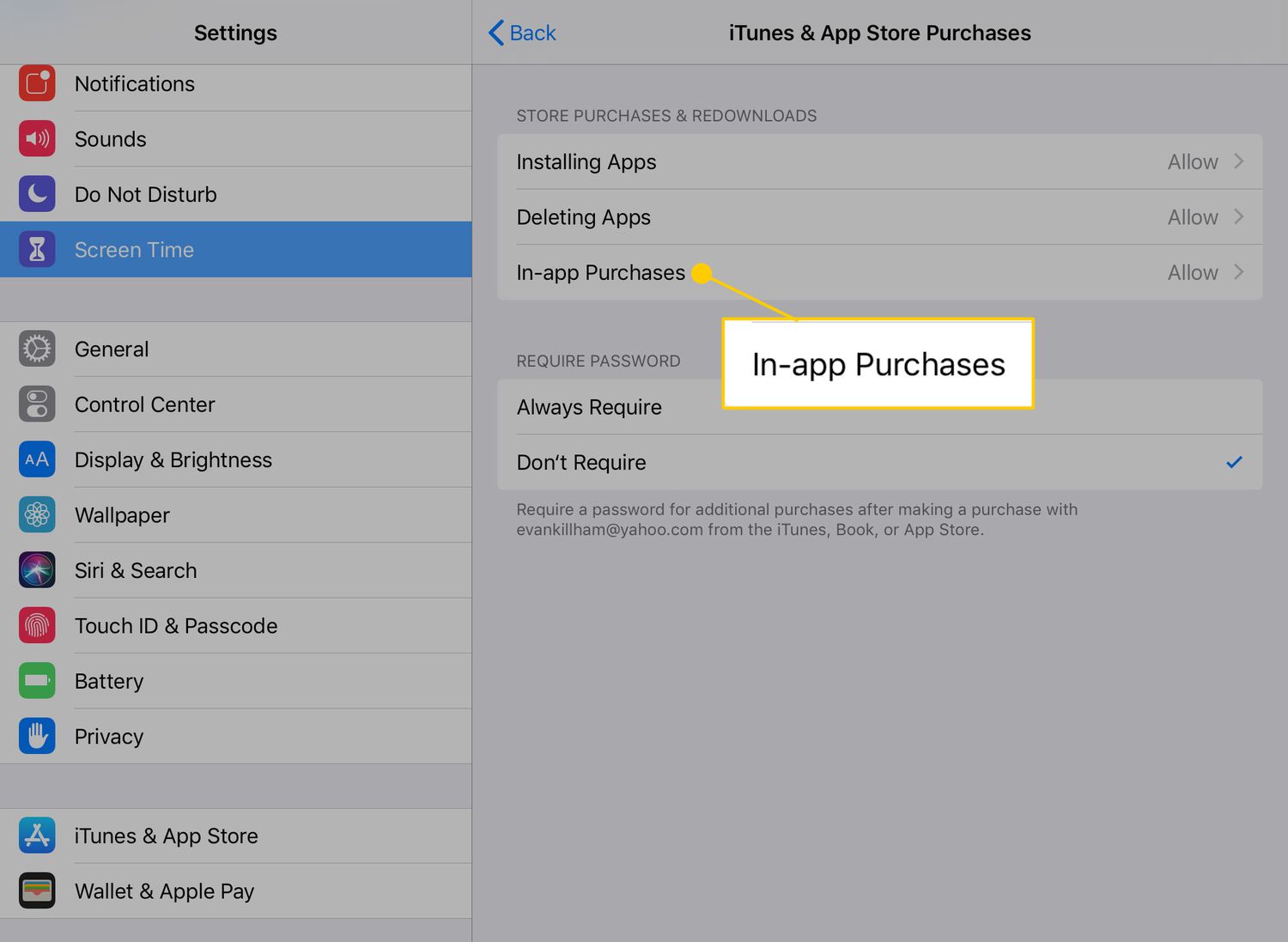Image resolution: width=1288 pixels, height=942 pixels.
Task: Tap the red Sounds speaker icon
Action: 37,139
